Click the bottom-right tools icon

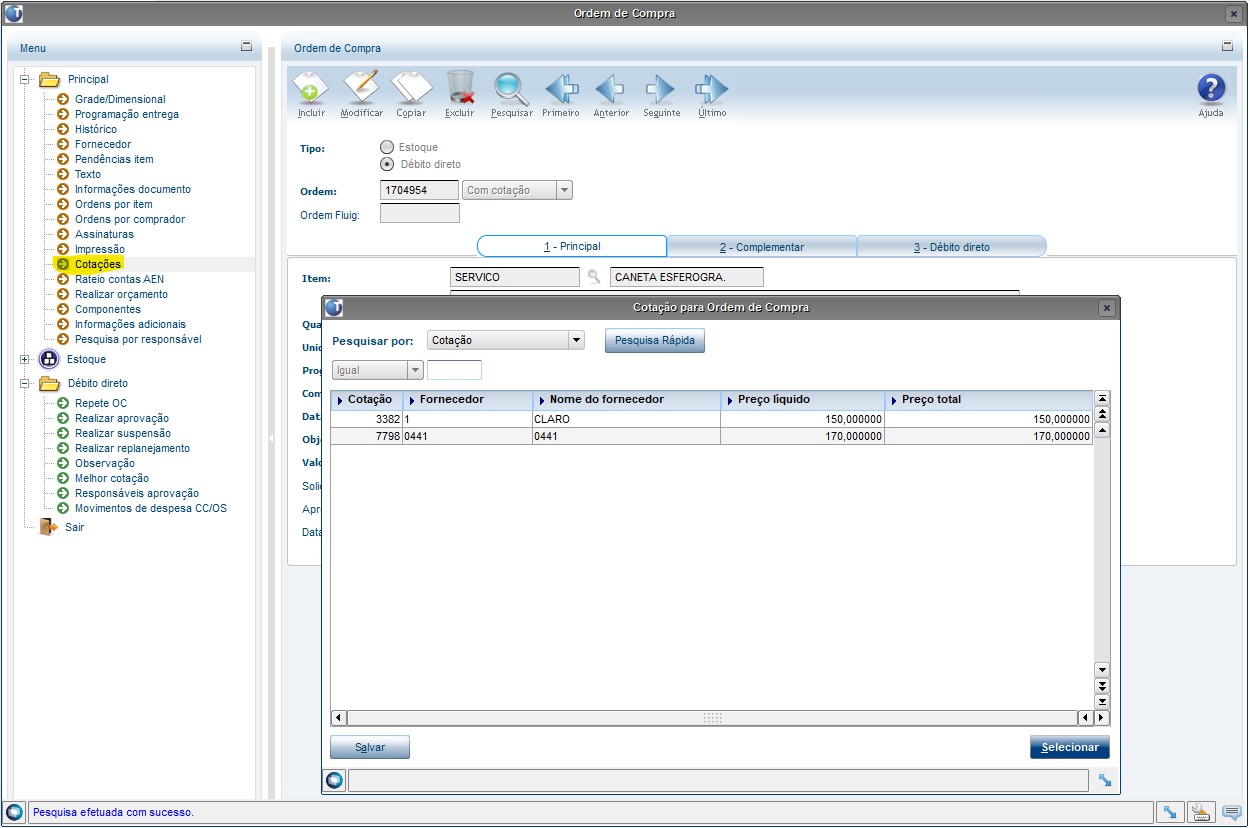[x=1201, y=812]
